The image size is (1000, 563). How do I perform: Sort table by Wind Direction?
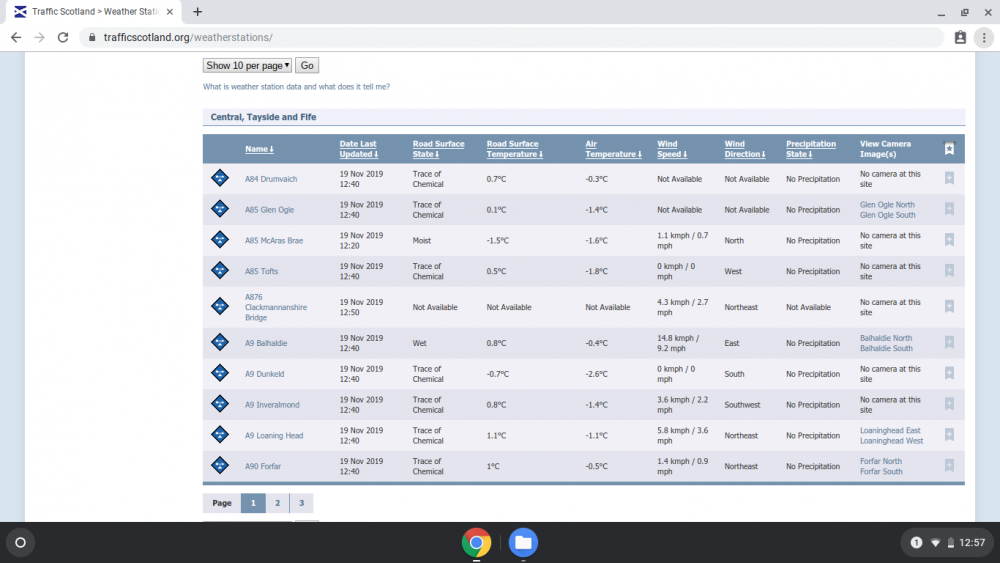point(745,149)
